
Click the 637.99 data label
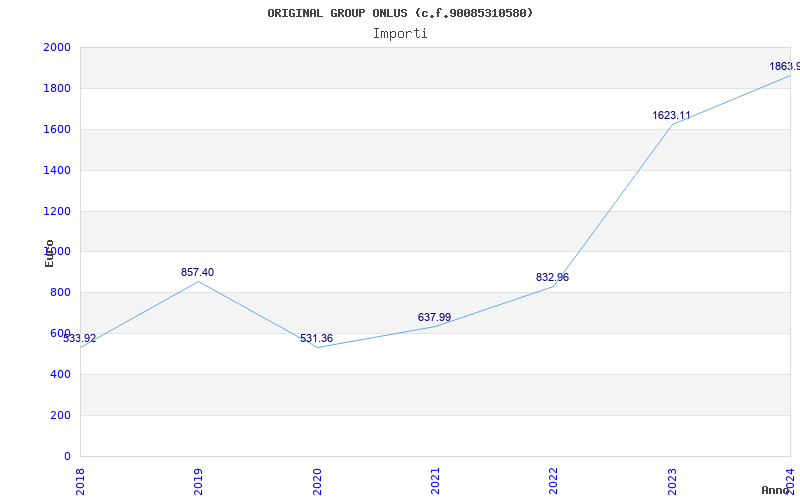click(434, 317)
